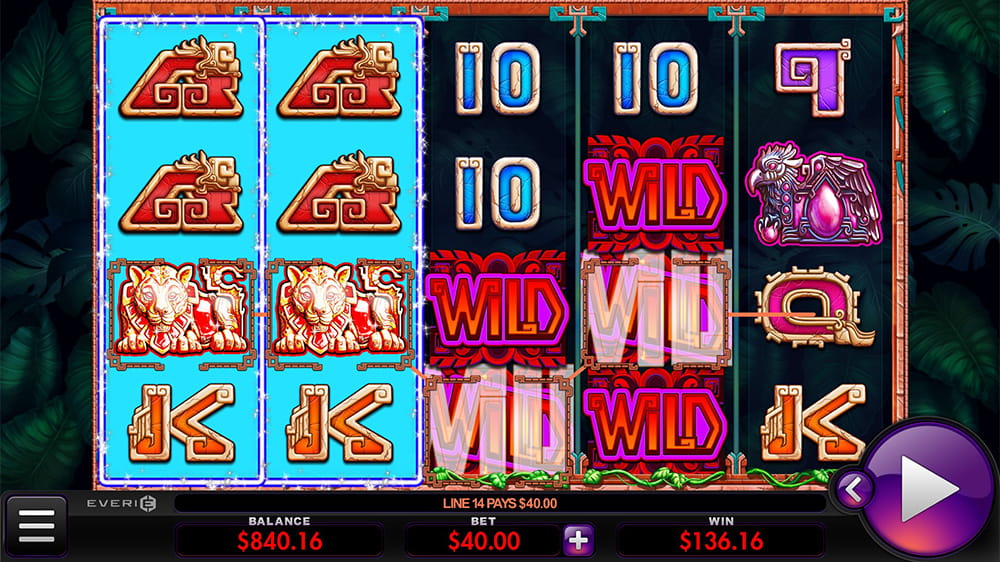1000x562 pixels.
Task: Select the orange K symbol in fifth reel
Action: (x=813, y=422)
